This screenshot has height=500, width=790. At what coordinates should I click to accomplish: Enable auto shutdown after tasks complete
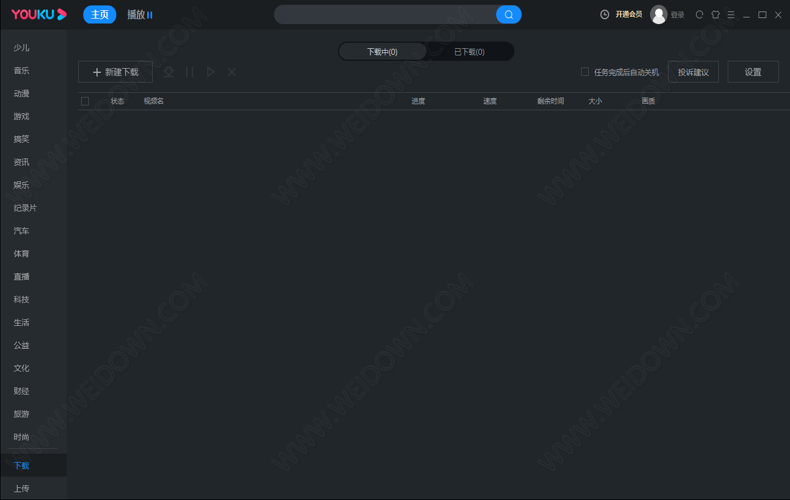coord(585,72)
